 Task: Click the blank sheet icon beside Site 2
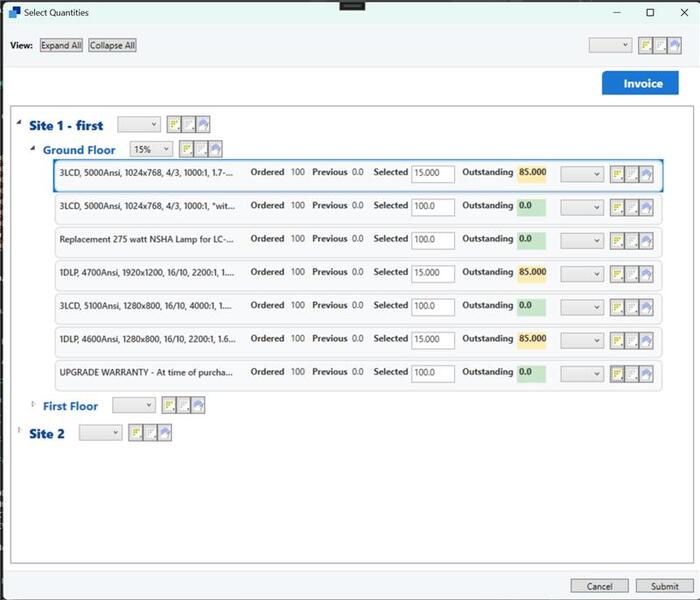coord(150,432)
